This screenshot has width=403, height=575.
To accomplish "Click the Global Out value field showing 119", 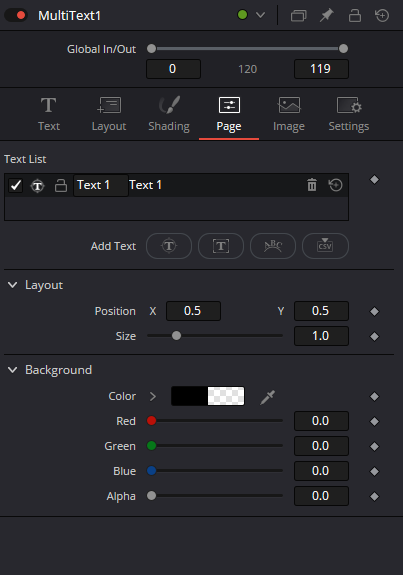I will pos(321,69).
